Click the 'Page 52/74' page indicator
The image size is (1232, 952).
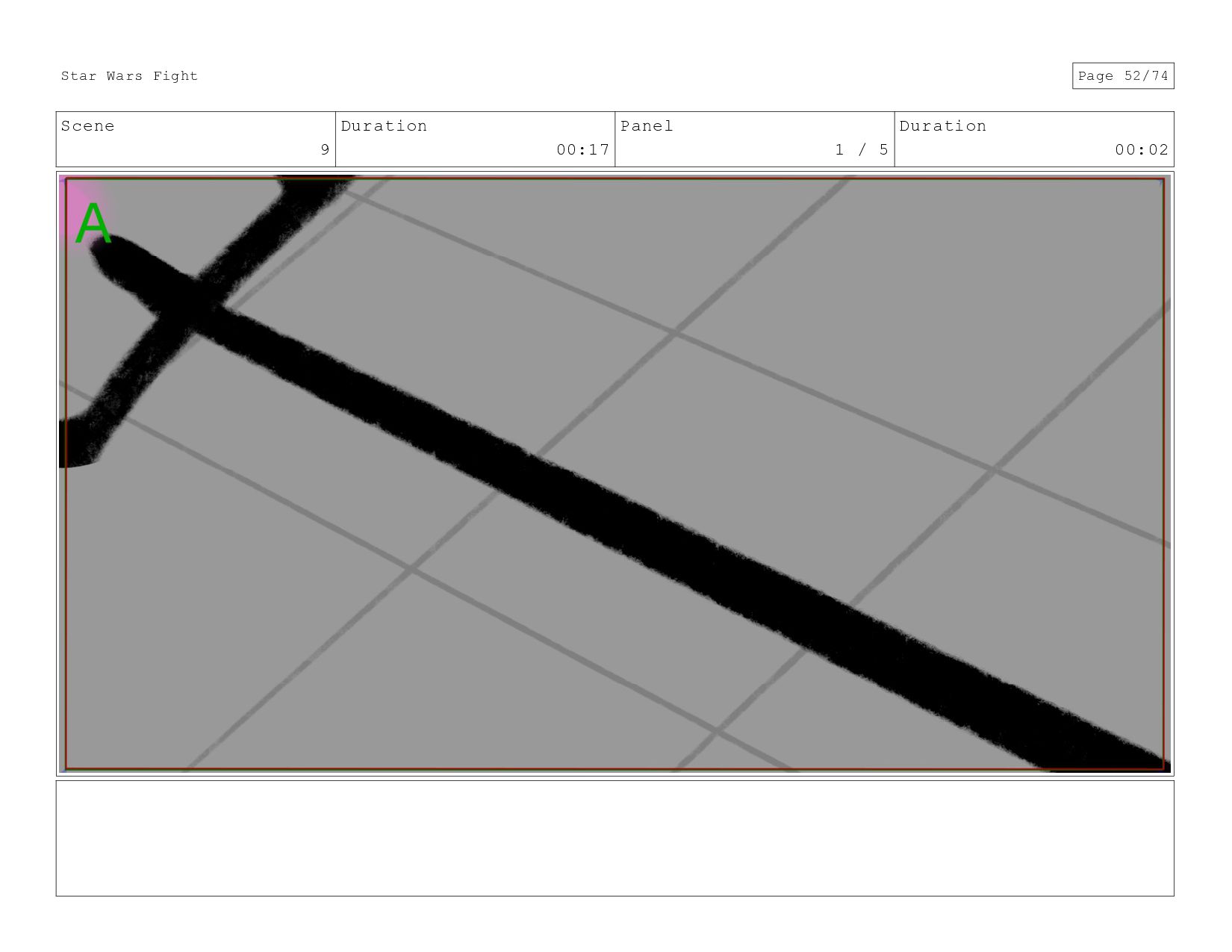click(x=1123, y=76)
